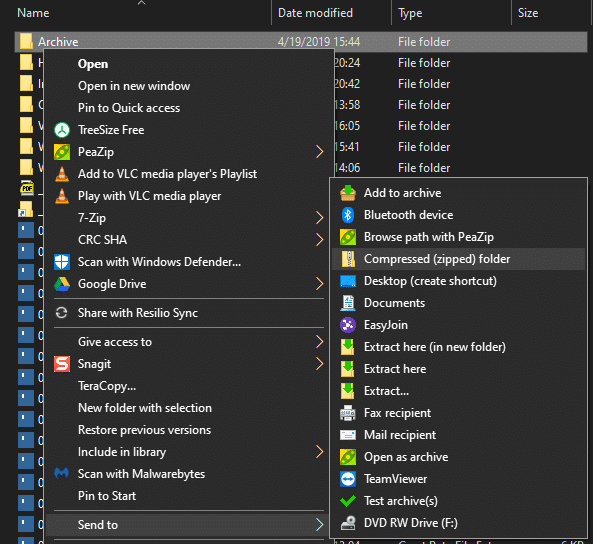
Task: Click the Fax recipient icon
Action: pyautogui.click(x=348, y=413)
